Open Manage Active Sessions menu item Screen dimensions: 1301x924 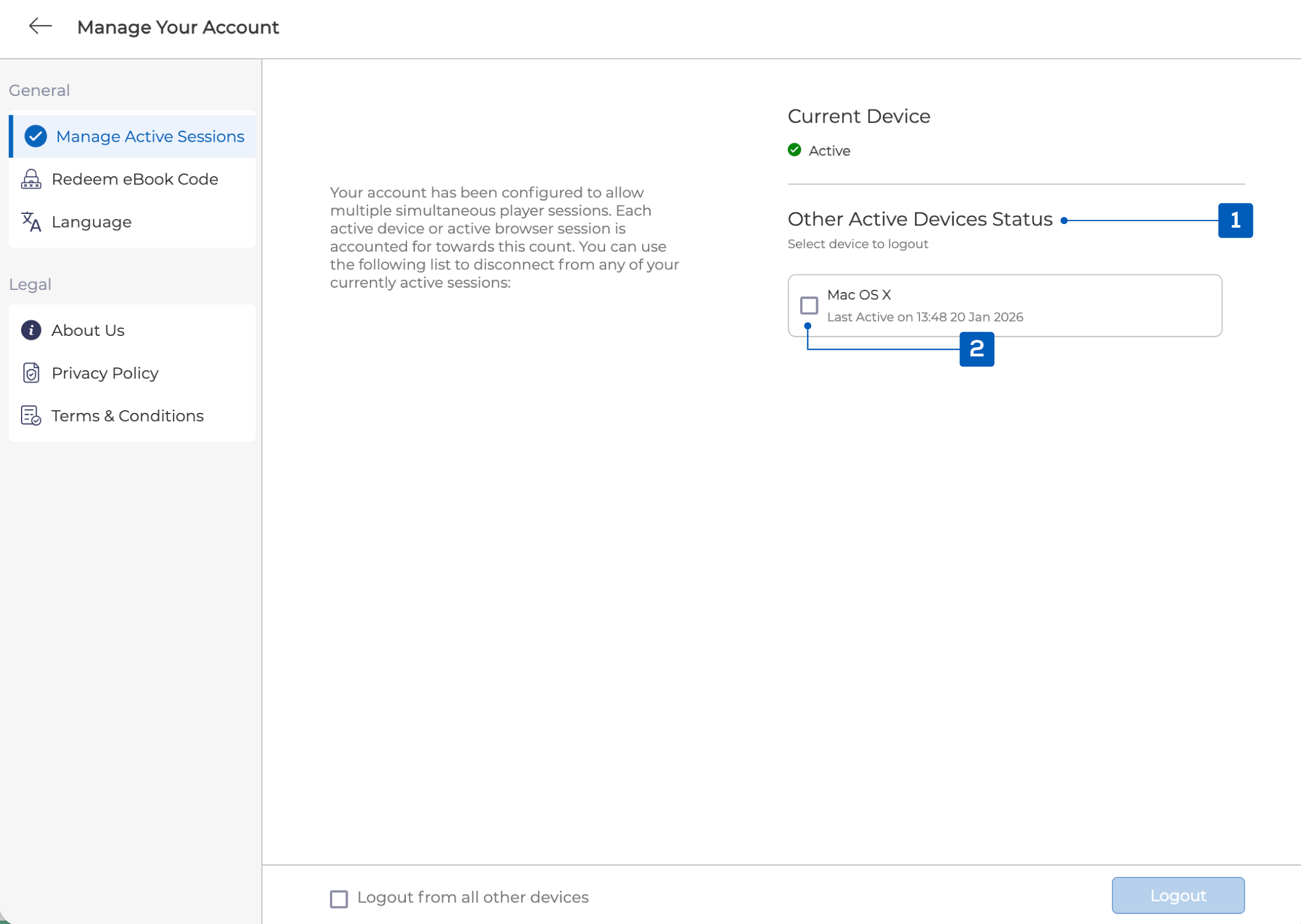pos(150,136)
